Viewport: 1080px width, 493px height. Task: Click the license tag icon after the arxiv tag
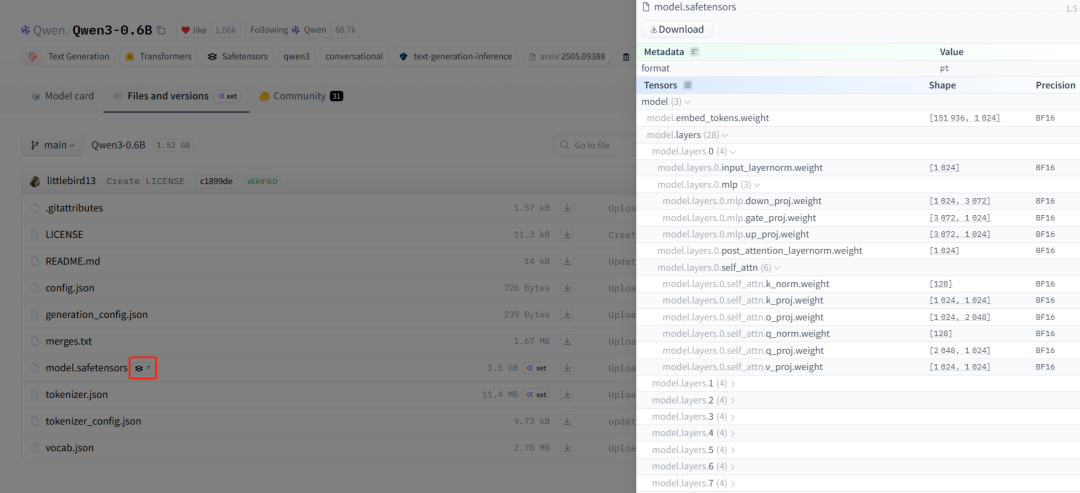pos(625,56)
